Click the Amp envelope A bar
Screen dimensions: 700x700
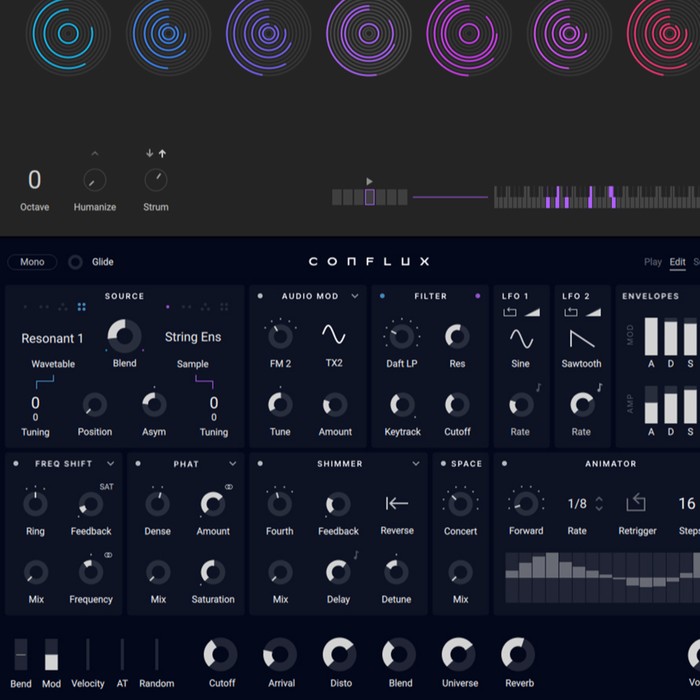pos(651,404)
